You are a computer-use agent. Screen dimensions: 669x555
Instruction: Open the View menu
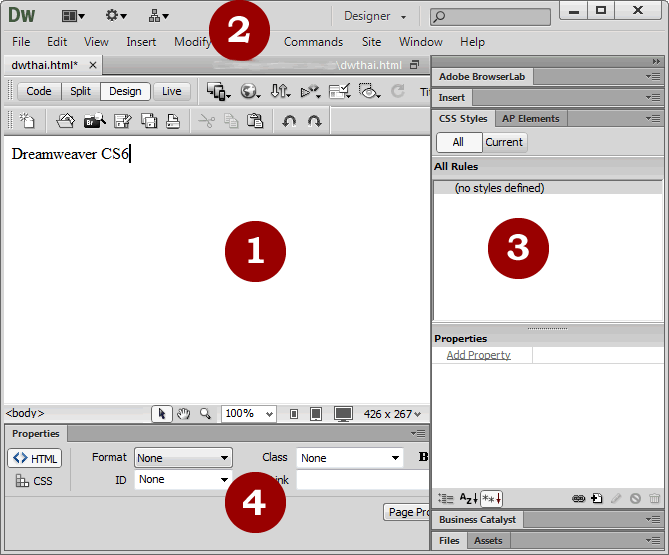[96, 42]
